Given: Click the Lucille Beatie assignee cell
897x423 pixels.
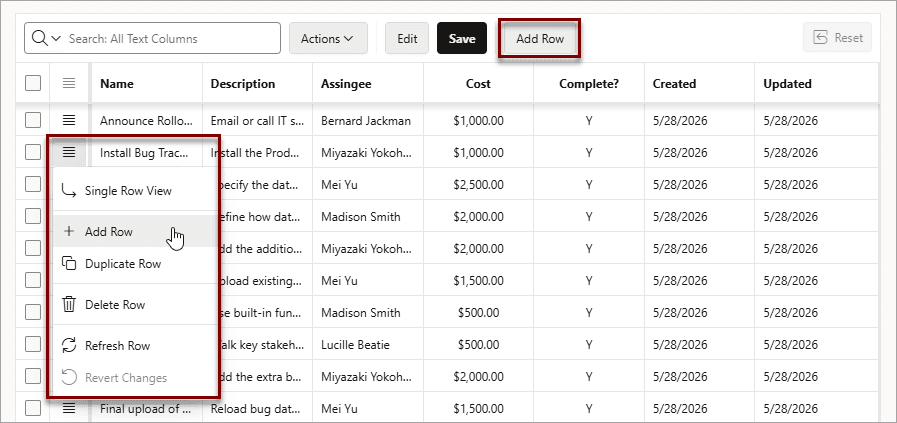Looking at the screenshot, I should click(368, 345).
